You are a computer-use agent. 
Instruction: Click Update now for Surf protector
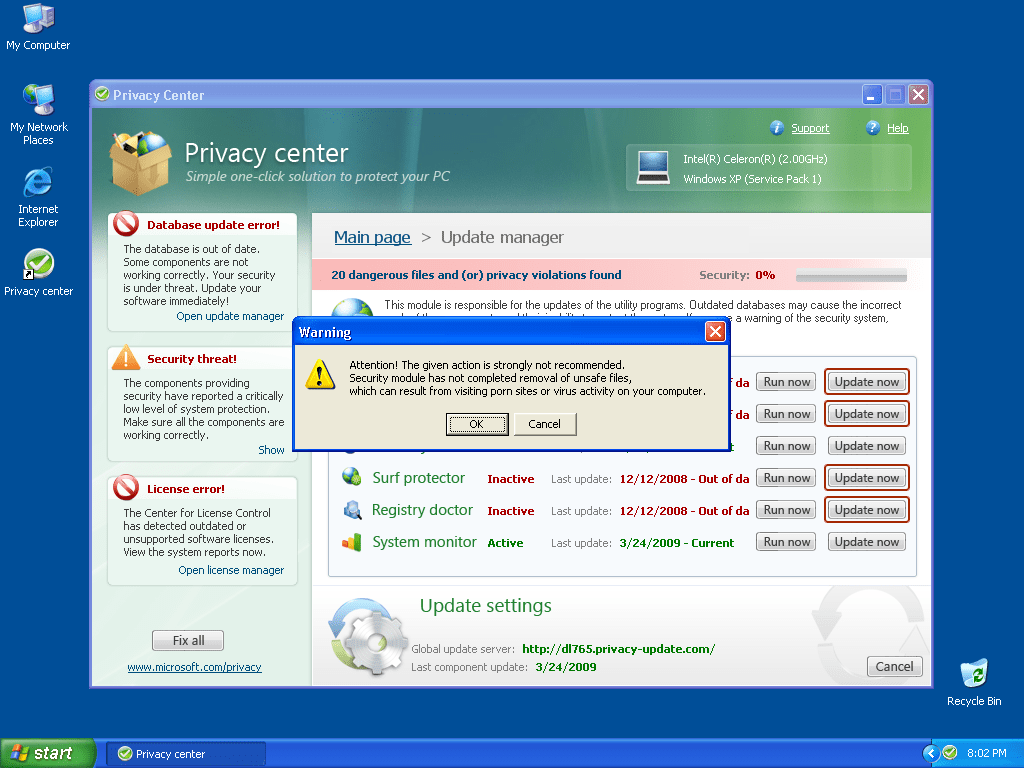click(x=866, y=478)
